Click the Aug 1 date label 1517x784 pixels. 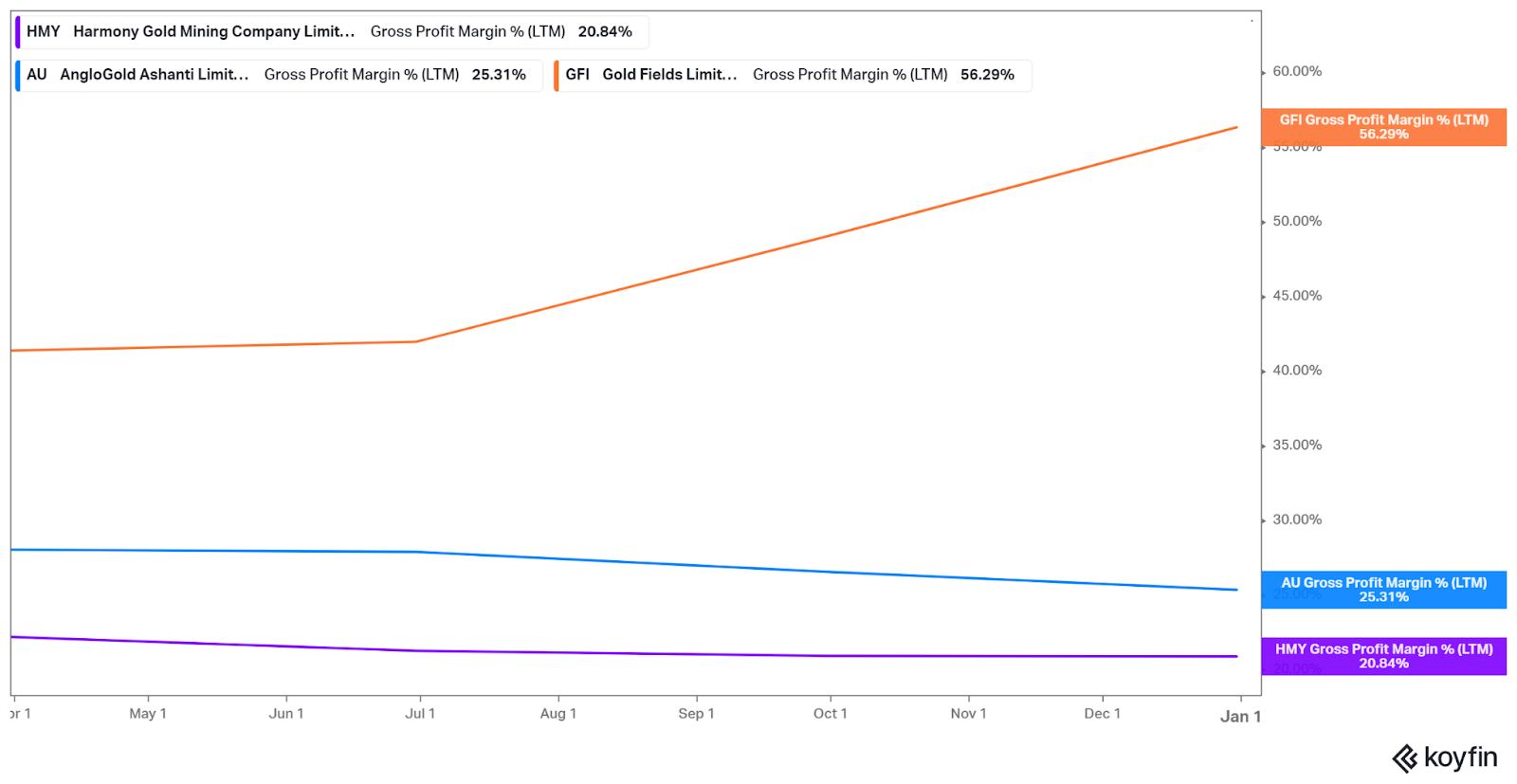coord(558,714)
